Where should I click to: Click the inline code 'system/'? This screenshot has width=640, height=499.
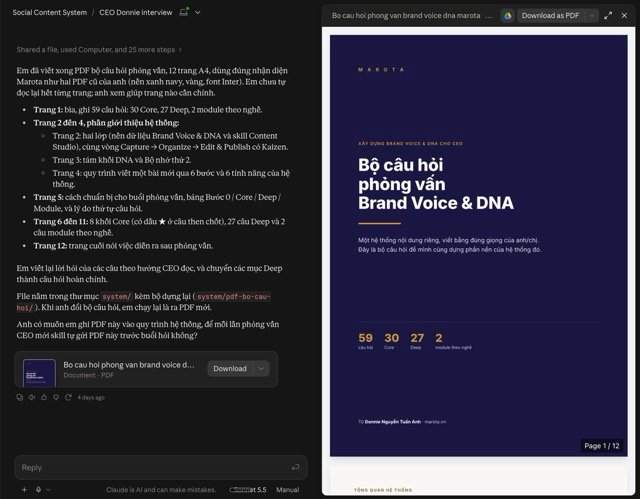click(x=117, y=297)
